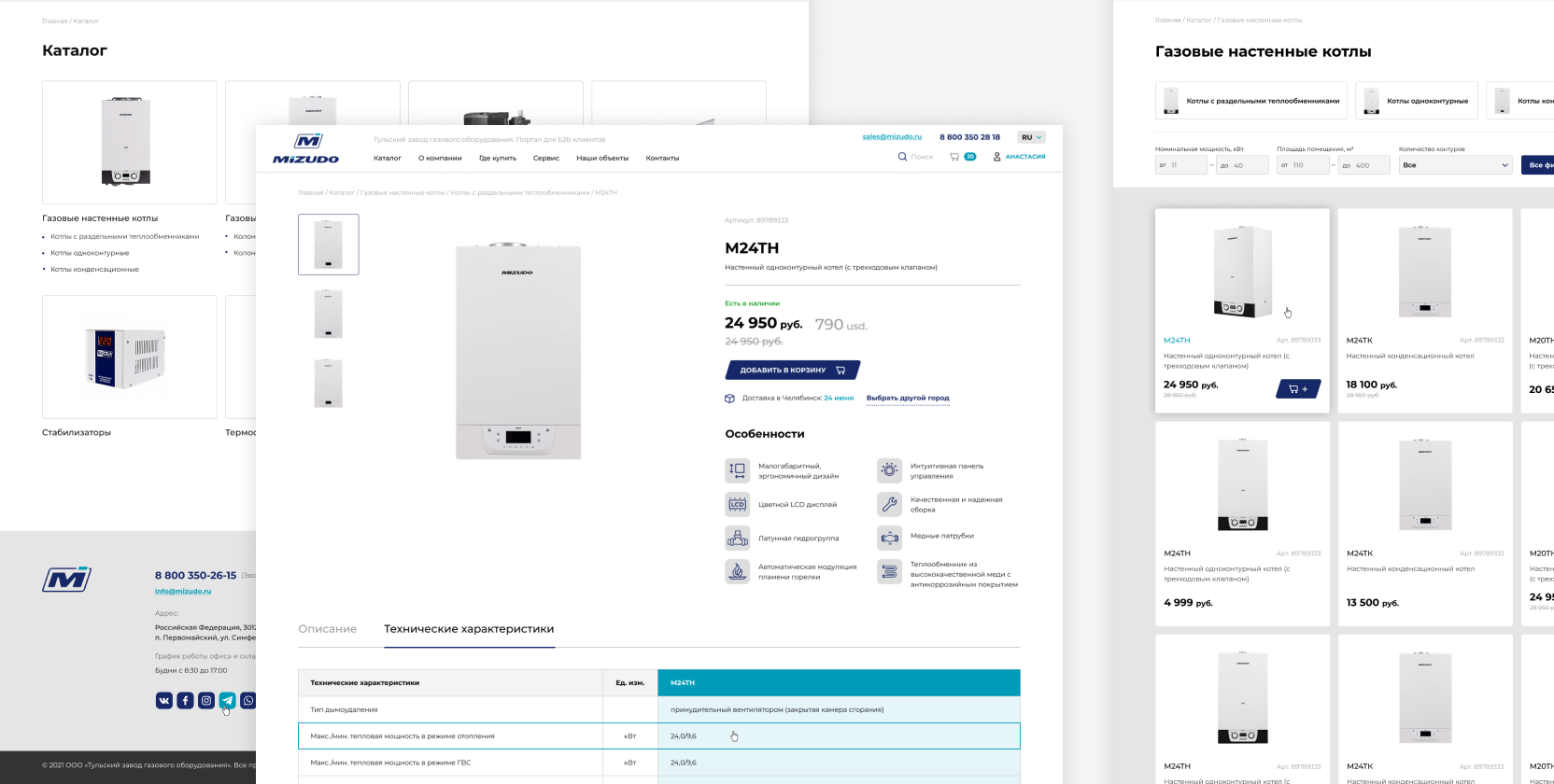Image resolution: width=1554 pixels, height=784 pixels.
Task: Click the Котлы конденсационные link in catalog list
Action: [94, 270]
